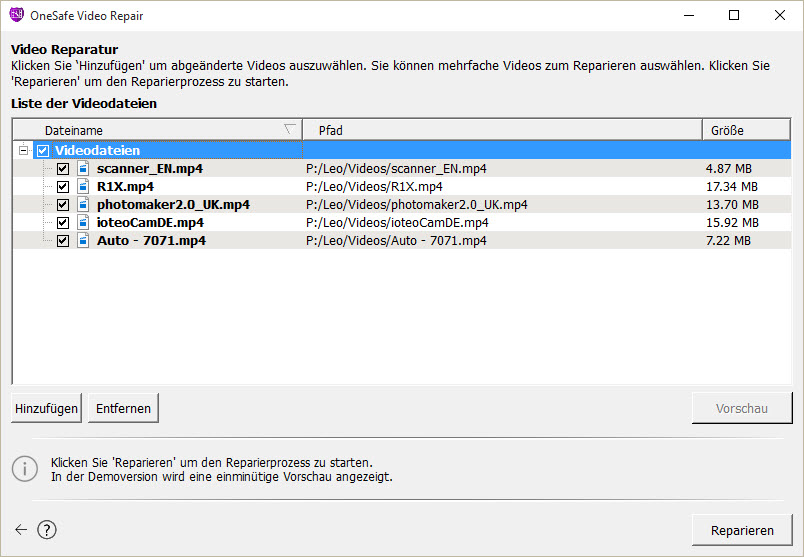Start repair with the Reparieren button
804x557 pixels.
coord(742,530)
